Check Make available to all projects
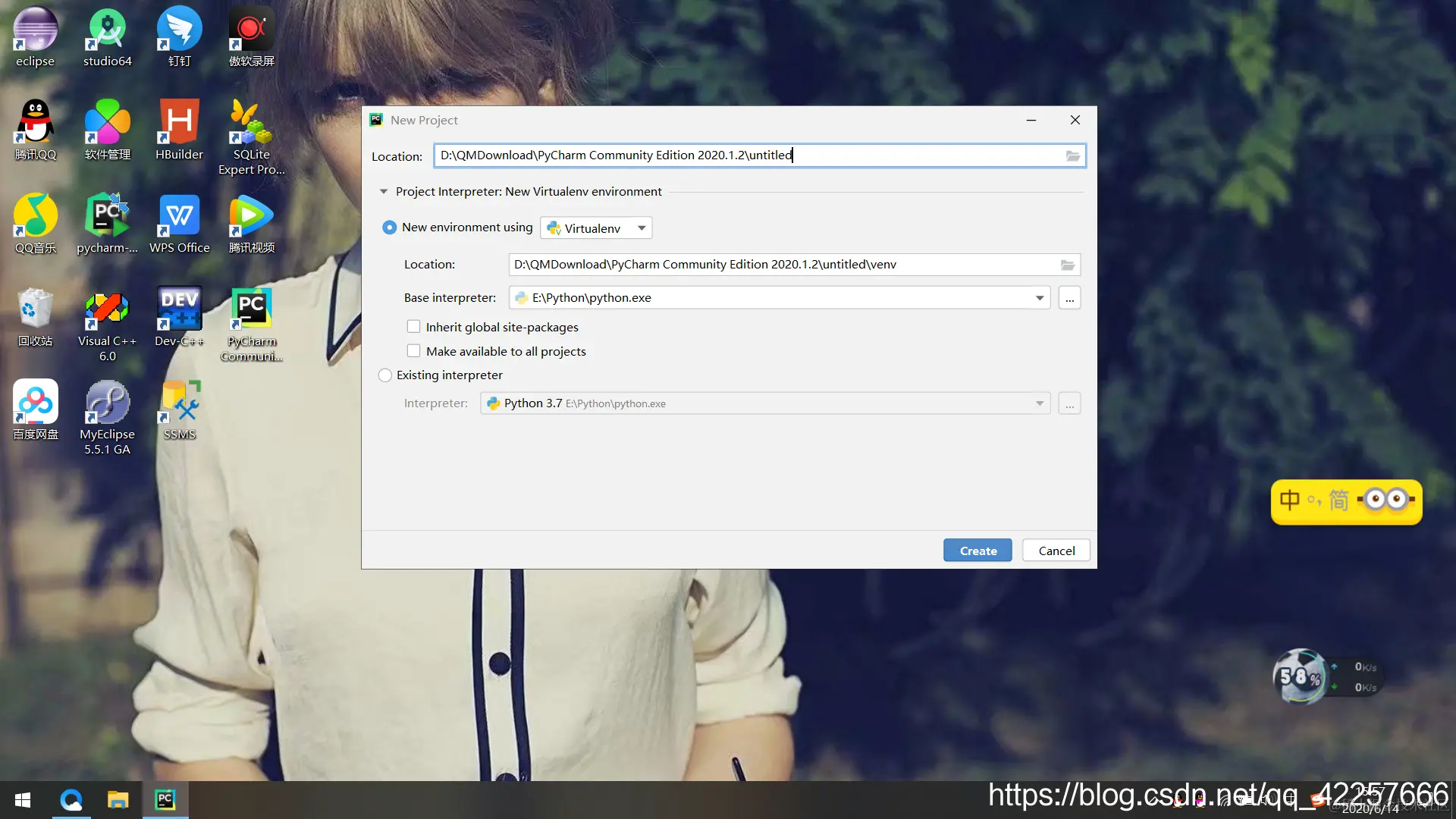The width and height of the screenshot is (1456, 819). pos(413,351)
